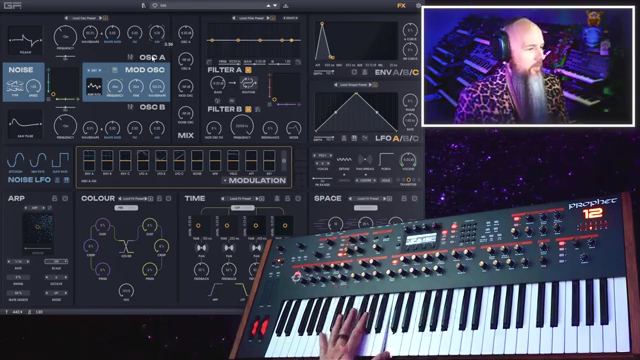Viewport: 640px width, 360px height.
Task: Go to the next oscillator preset
Action: pos(100,18)
